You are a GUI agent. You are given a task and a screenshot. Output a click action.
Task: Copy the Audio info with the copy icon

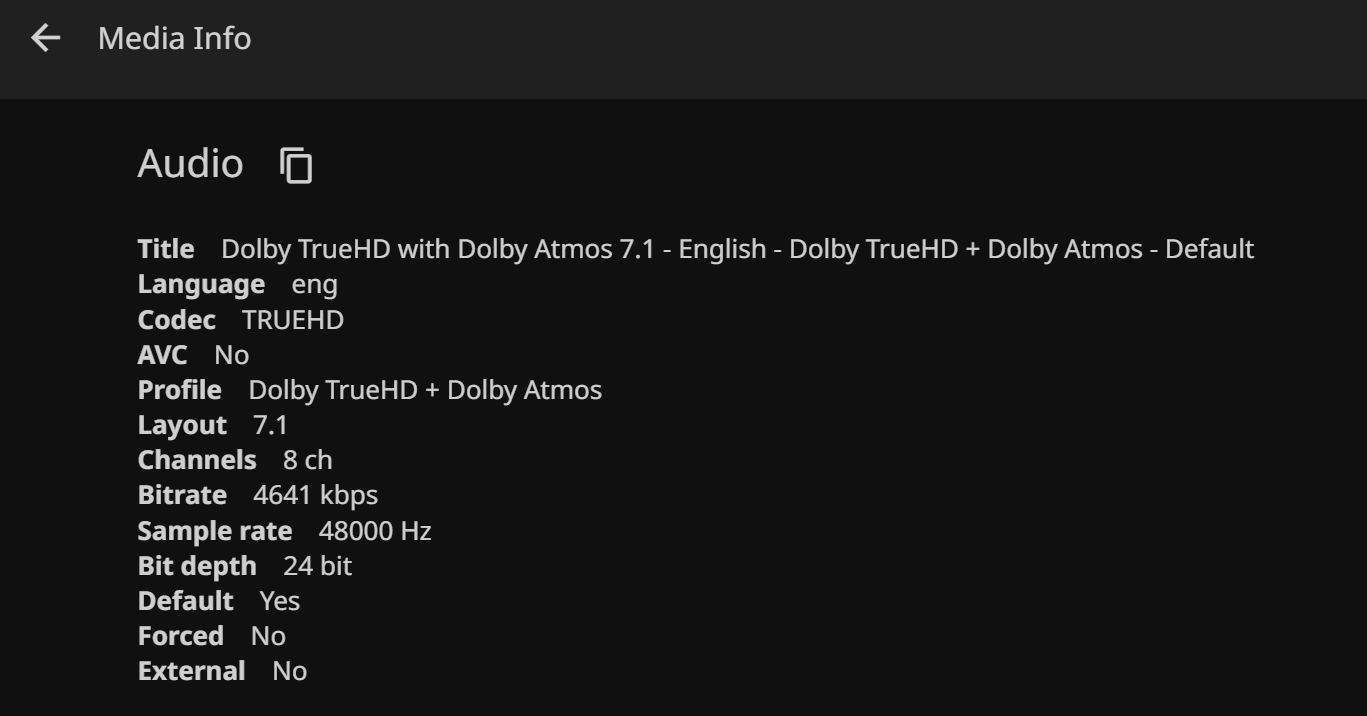[296, 165]
